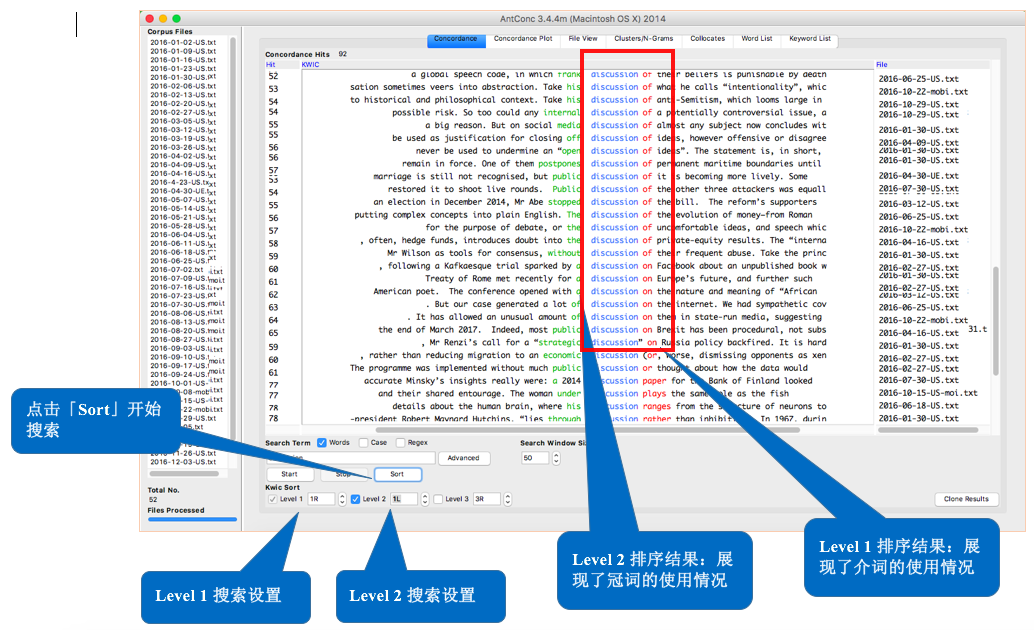Select corpus file 2016-02-20-US.txt
This screenshot has width=1034, height=630.
click(183, 104)
